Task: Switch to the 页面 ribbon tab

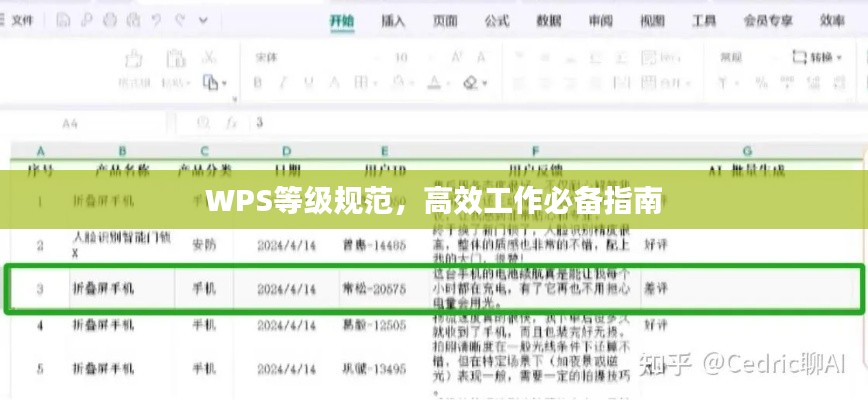Action: click(445, 21)
